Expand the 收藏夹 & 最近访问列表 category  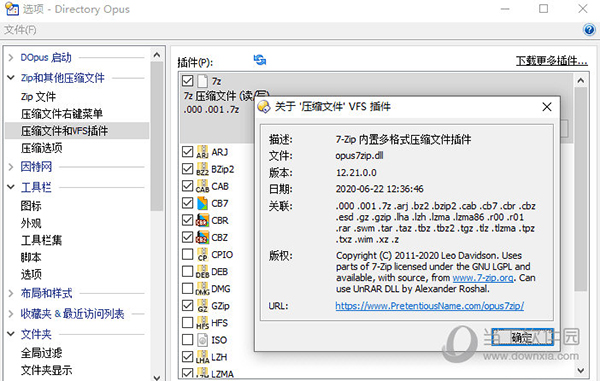point(11,314)
